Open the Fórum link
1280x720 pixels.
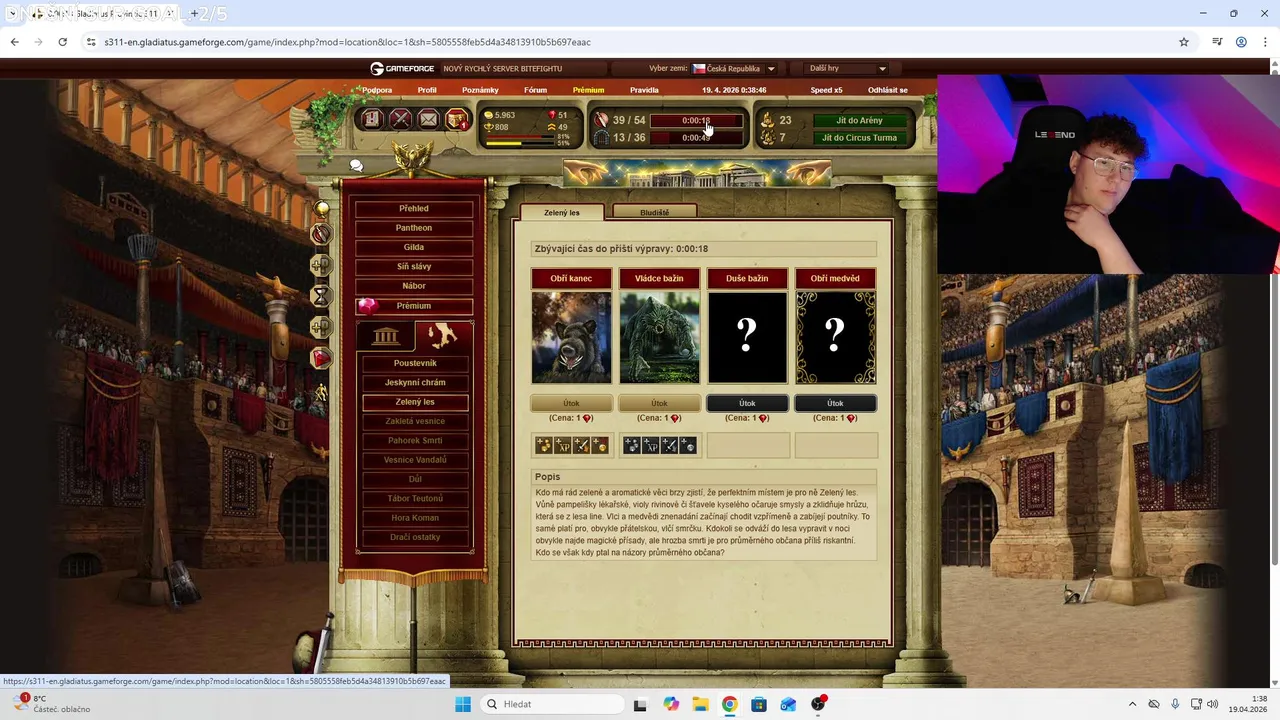click(535, 90)
